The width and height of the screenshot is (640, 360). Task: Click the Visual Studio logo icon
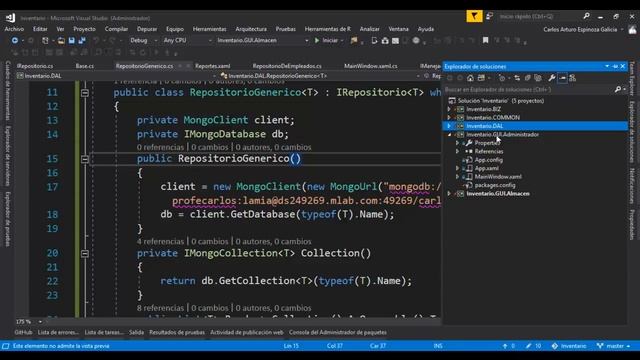tap(11, 18)
